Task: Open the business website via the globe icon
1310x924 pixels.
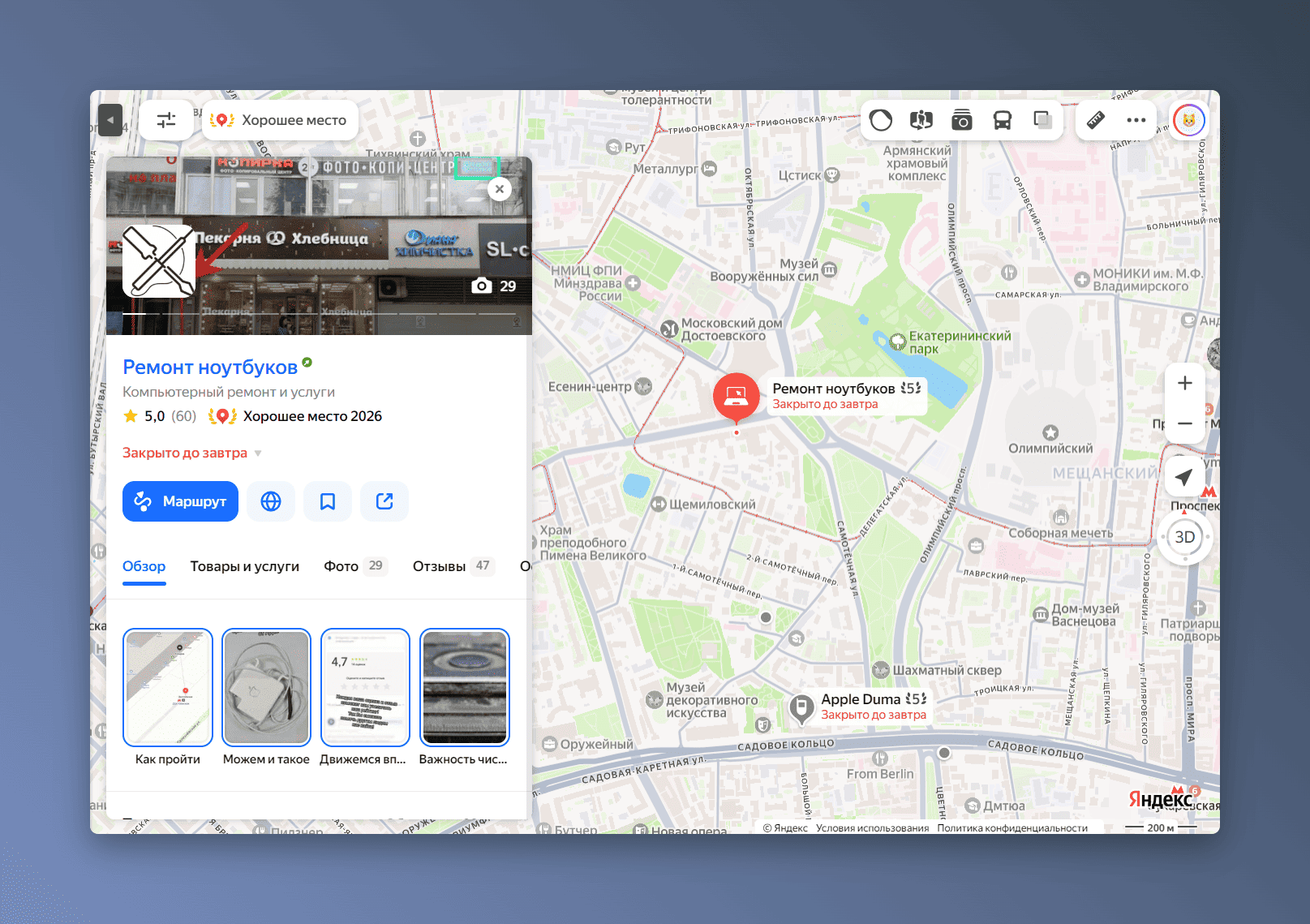Action: 271,501
